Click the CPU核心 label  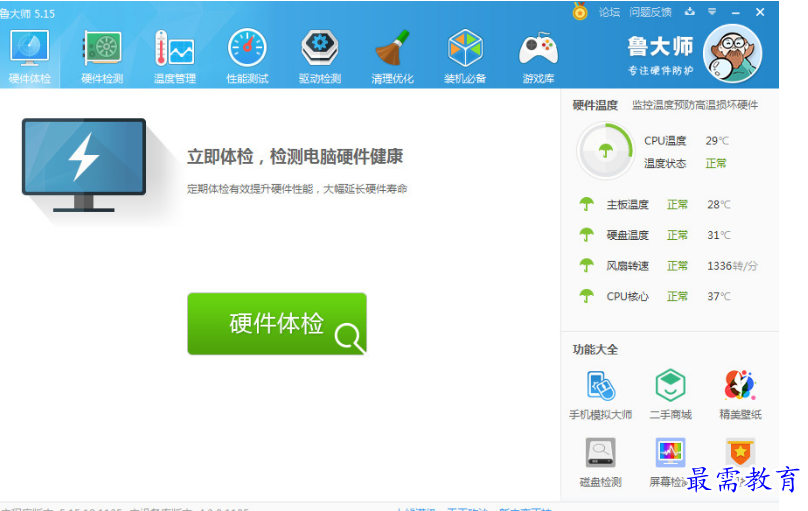(x=627, y=296)
